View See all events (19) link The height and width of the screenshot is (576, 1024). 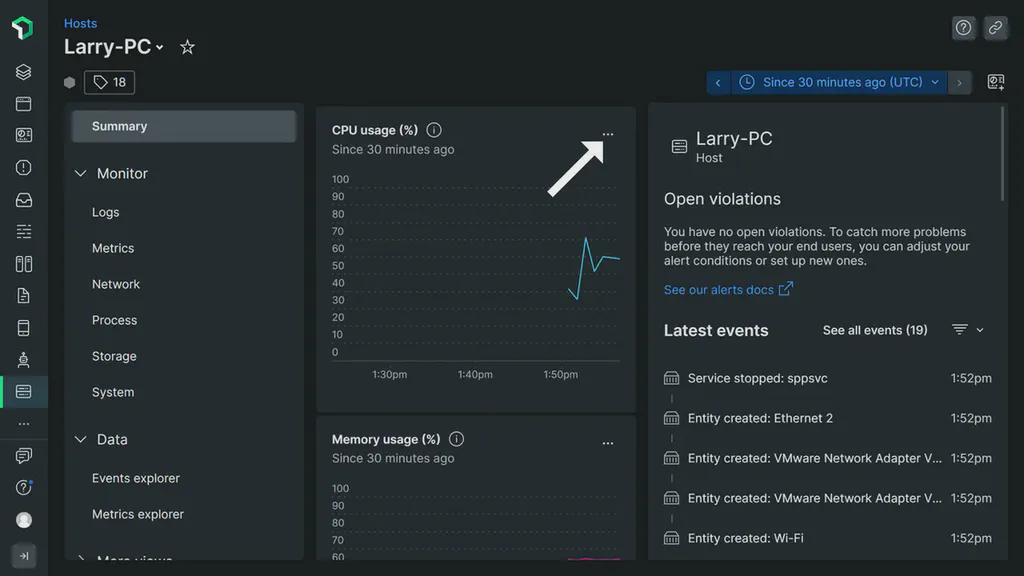coord(874,329)
